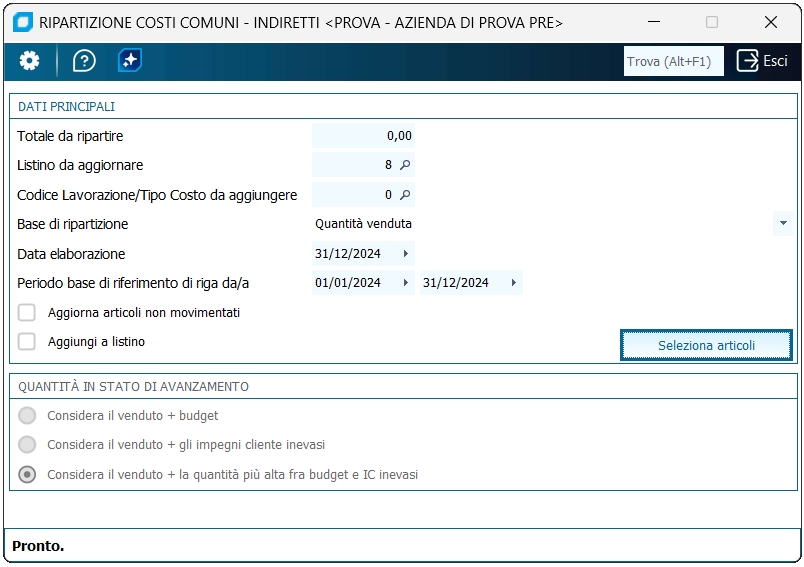Focus the Trova search field

pyautogui.click(x=673, y=62)
